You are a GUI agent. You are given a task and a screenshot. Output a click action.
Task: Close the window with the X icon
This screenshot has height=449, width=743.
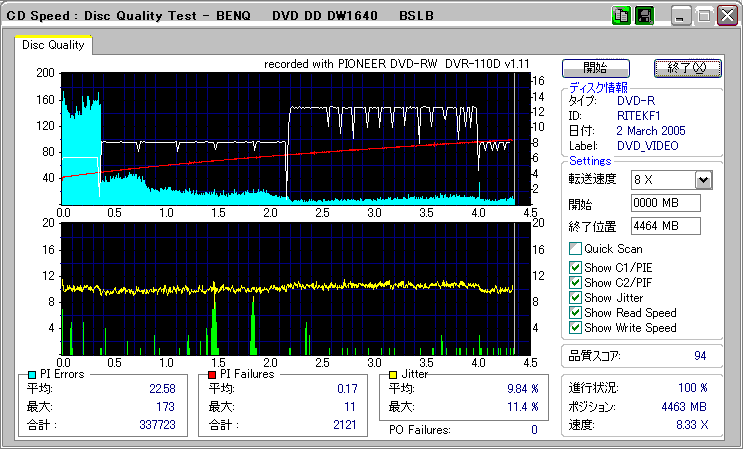pos(727,17)
